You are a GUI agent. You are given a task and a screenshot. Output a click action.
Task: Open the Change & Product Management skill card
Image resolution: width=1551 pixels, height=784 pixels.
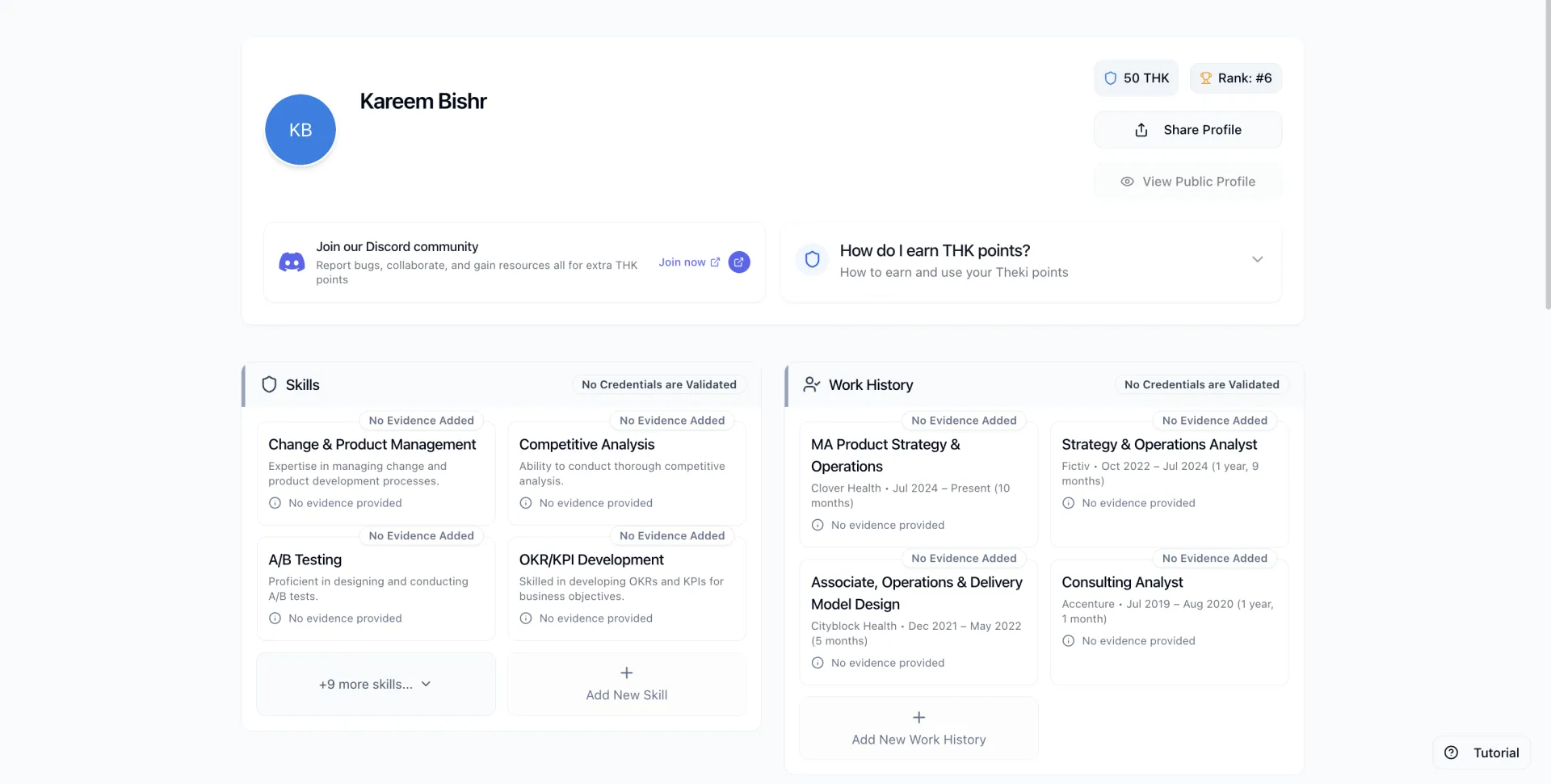pos(376,472)
